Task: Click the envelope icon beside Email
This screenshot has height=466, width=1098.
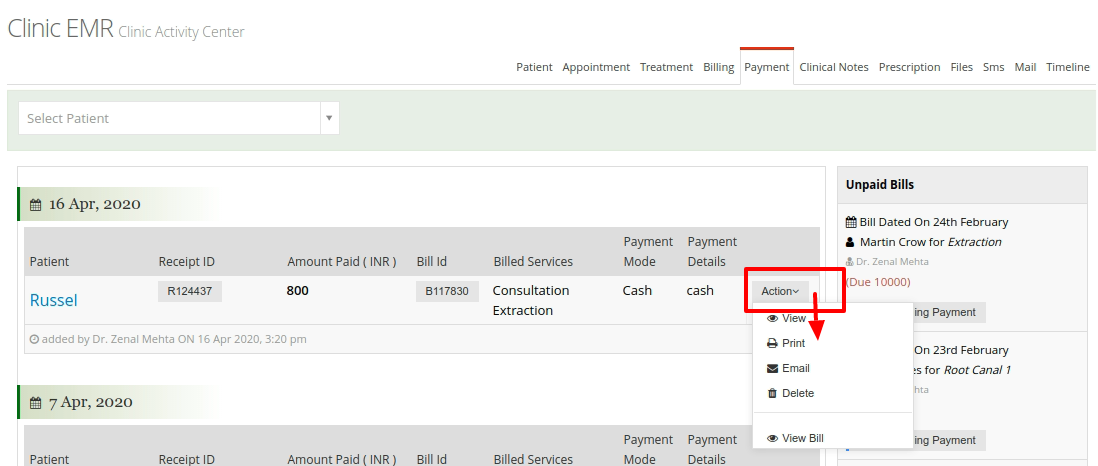Action: pos(772,369)
